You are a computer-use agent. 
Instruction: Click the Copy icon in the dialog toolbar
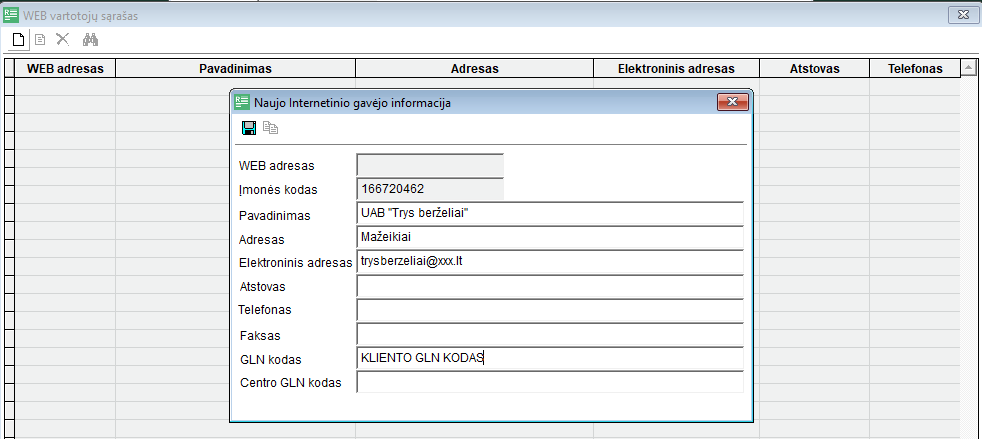pyautogui.click(x=270, y=128)
